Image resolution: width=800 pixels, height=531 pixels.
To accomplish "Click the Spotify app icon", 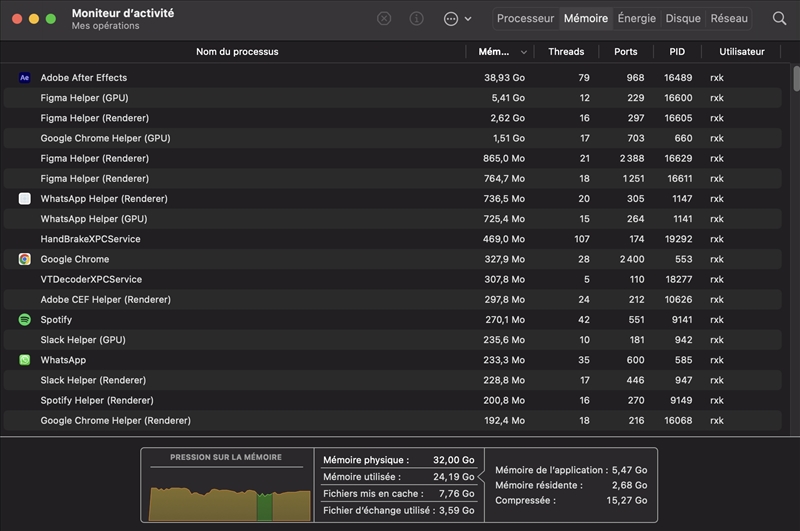I will [x=24, y=320].
